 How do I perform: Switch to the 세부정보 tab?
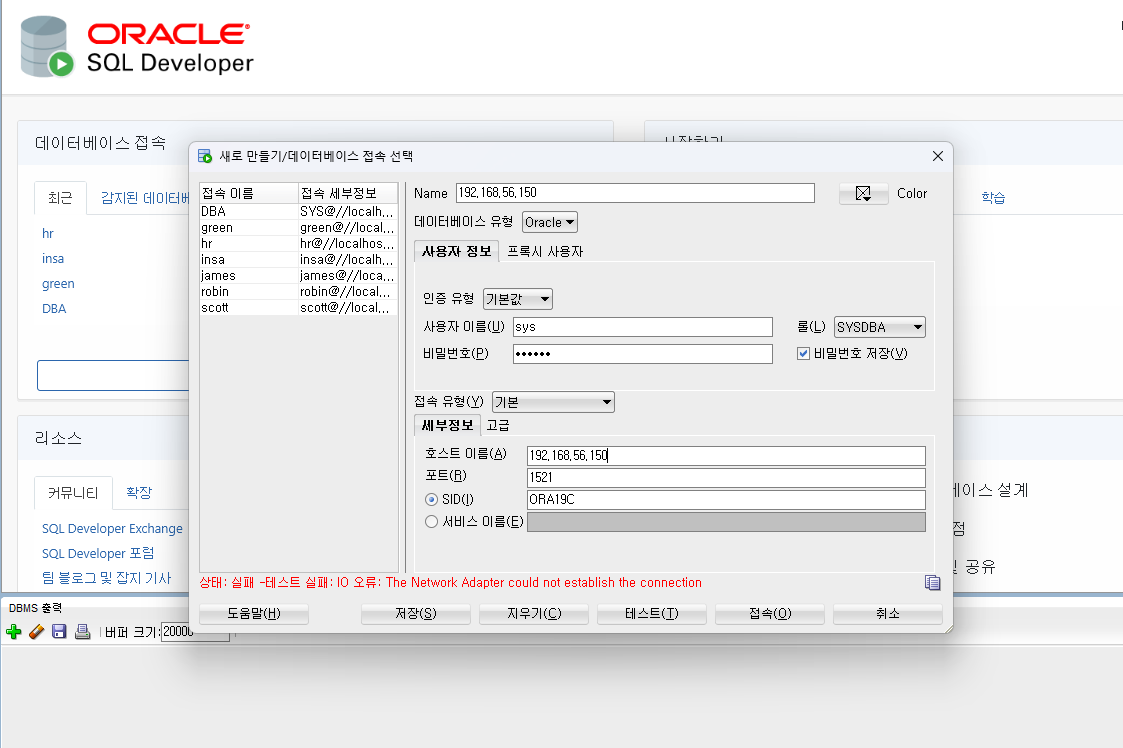tap(447, 426)
